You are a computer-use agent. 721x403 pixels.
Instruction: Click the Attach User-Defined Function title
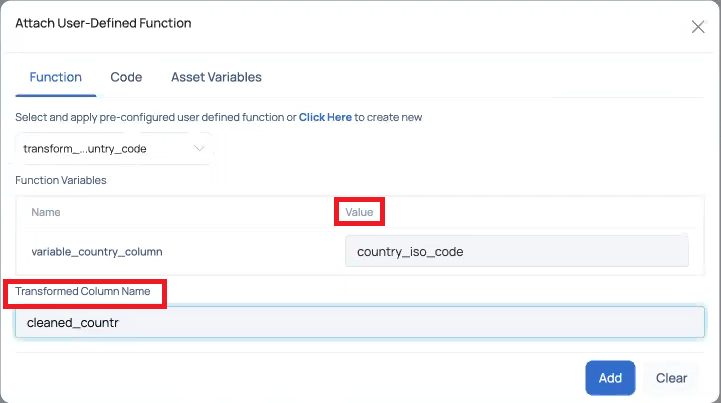(x=103, y=23)
